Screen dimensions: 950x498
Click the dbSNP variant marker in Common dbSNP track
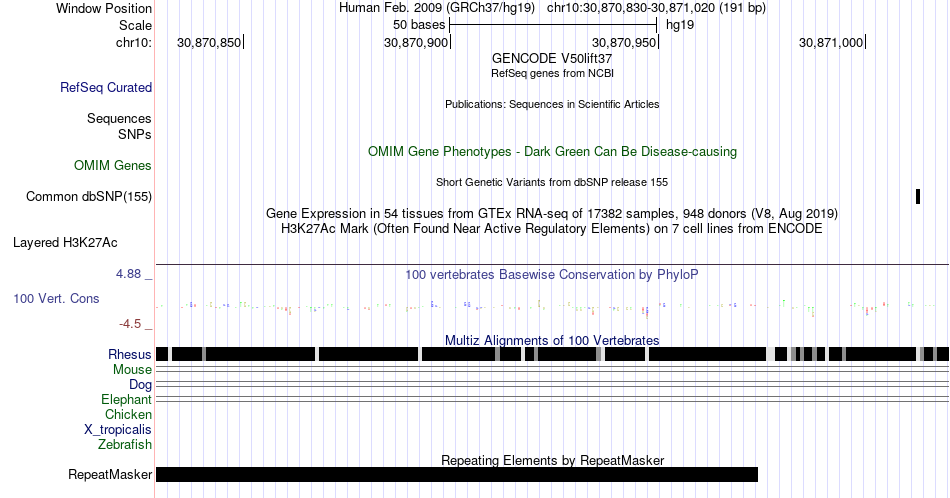pos(918,196)
